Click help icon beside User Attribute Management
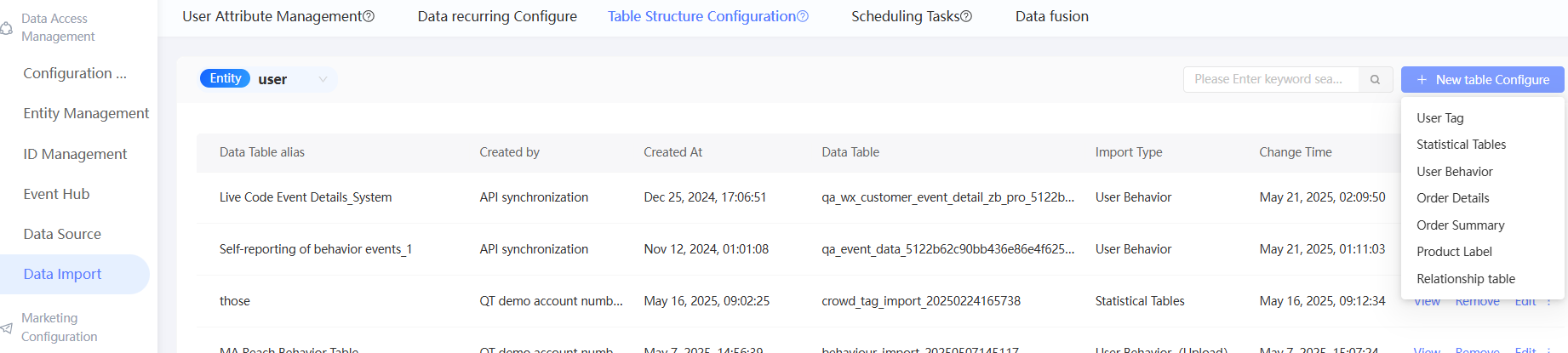 point(369,16)
